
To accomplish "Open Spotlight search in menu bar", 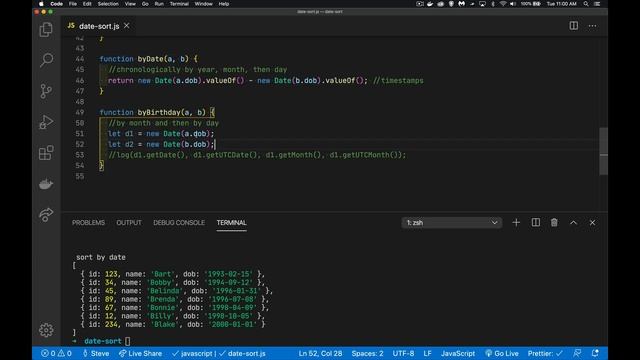I will pyautogui.click(x=586, y=4).
